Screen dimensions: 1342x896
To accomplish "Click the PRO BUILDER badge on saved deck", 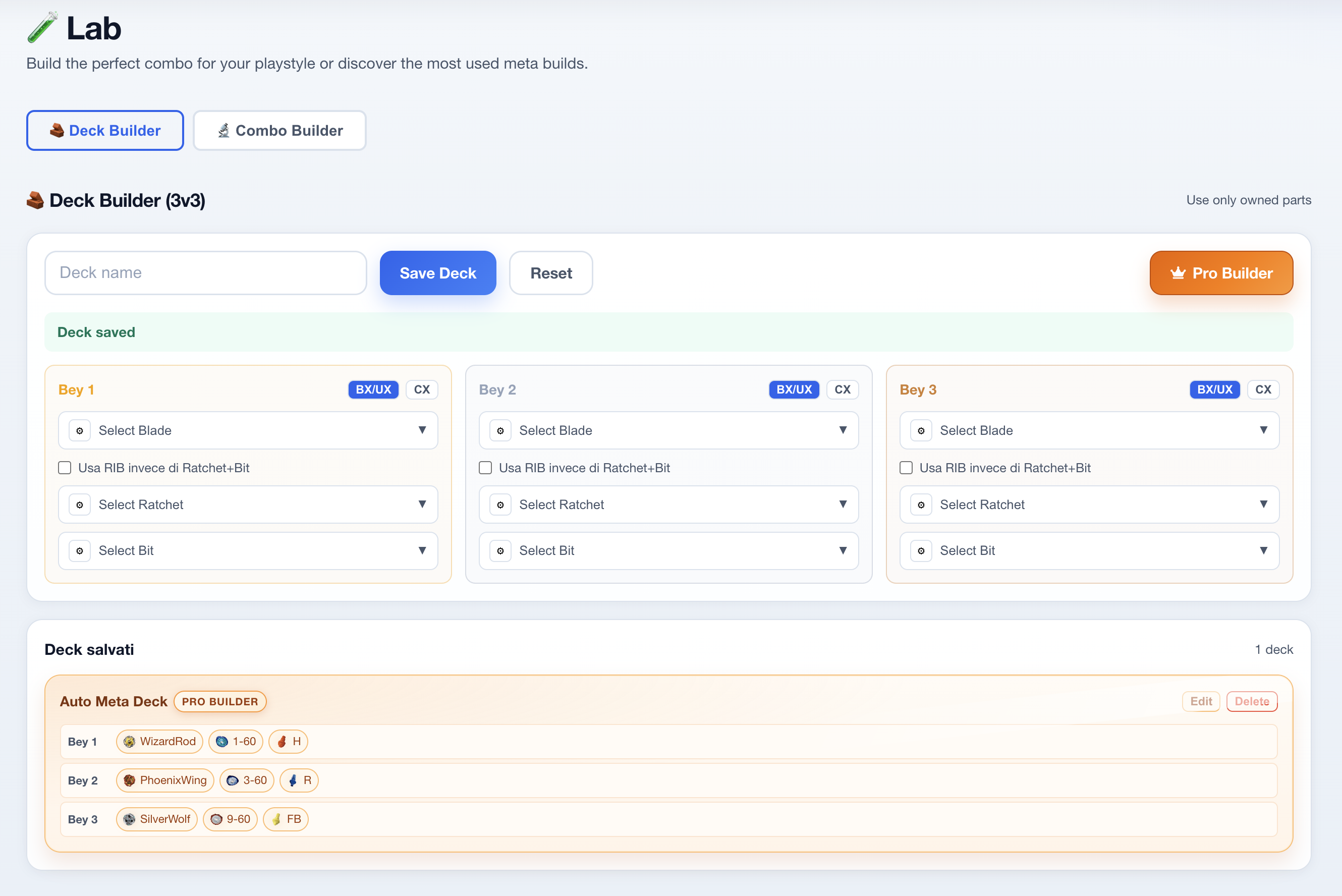I will (x=220, y=702).
